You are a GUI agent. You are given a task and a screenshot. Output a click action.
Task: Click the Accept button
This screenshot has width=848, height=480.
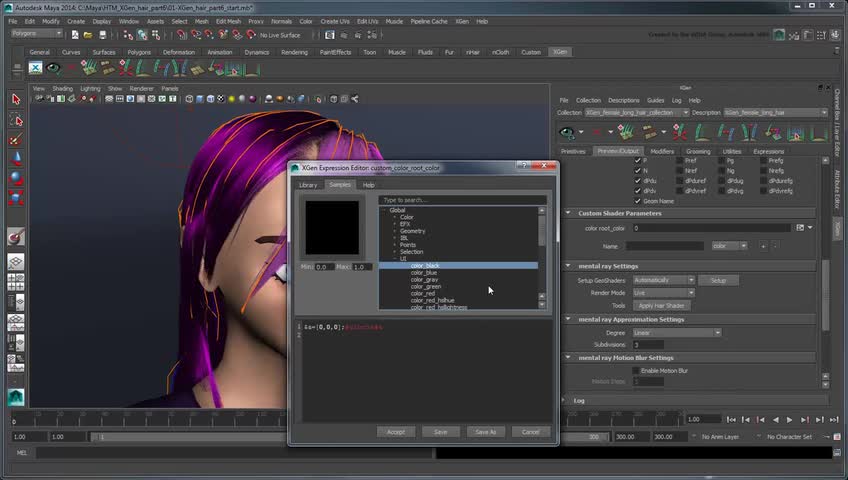click(396, 432)
